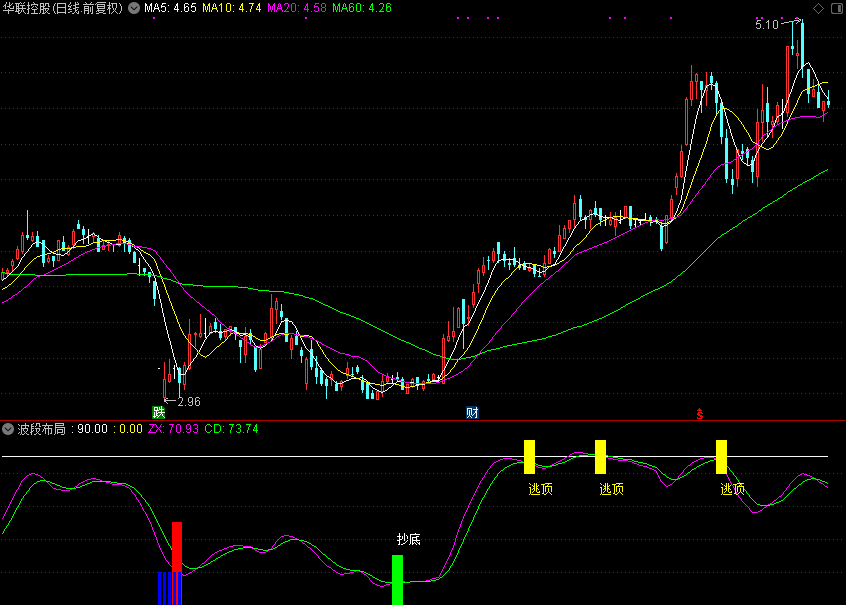Click the MA5: 4.65 label
The height and width of the screenshot is (605, 846).
170,8
